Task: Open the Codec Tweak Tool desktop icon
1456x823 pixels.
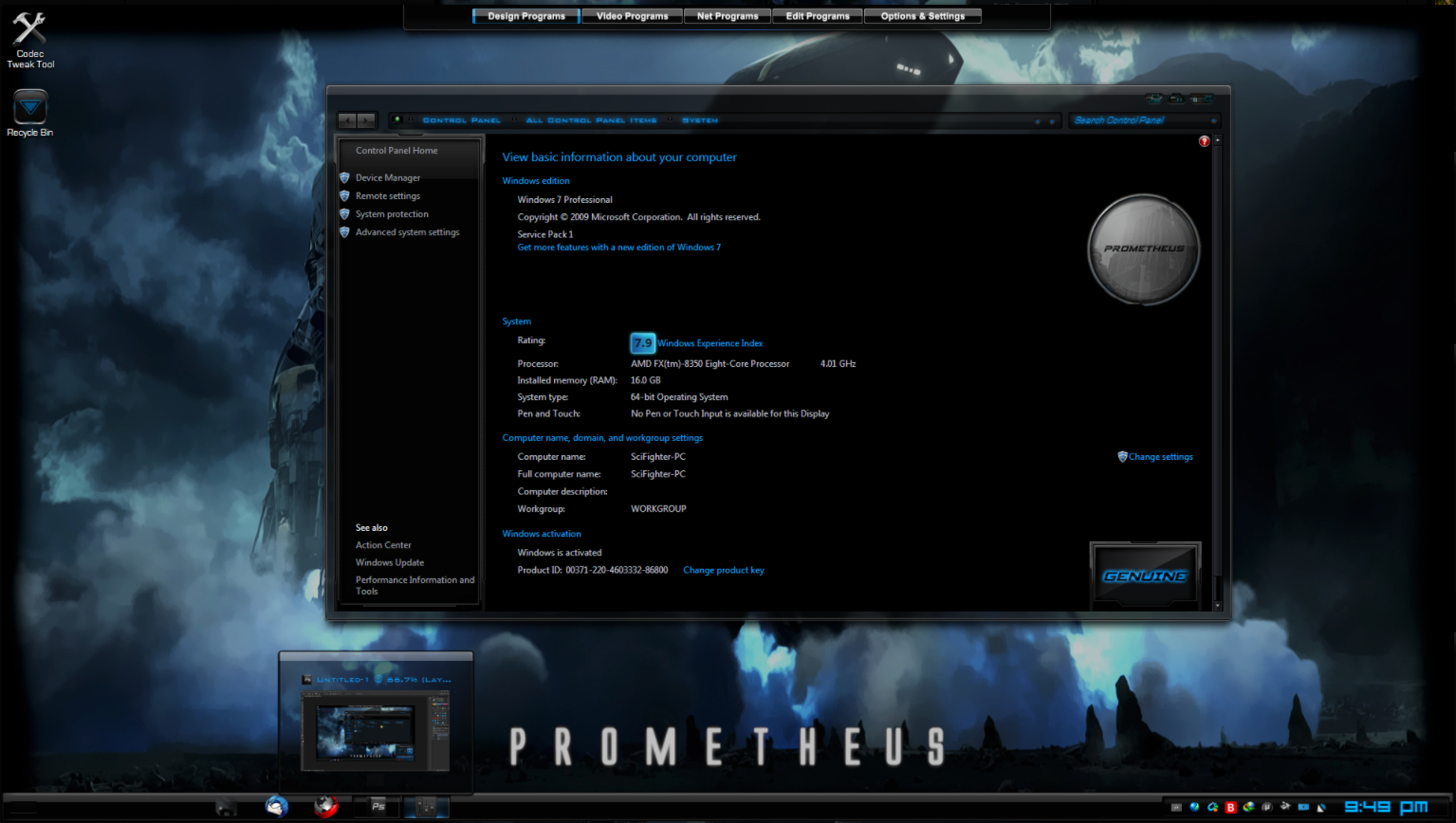Action: coord(29,40)
